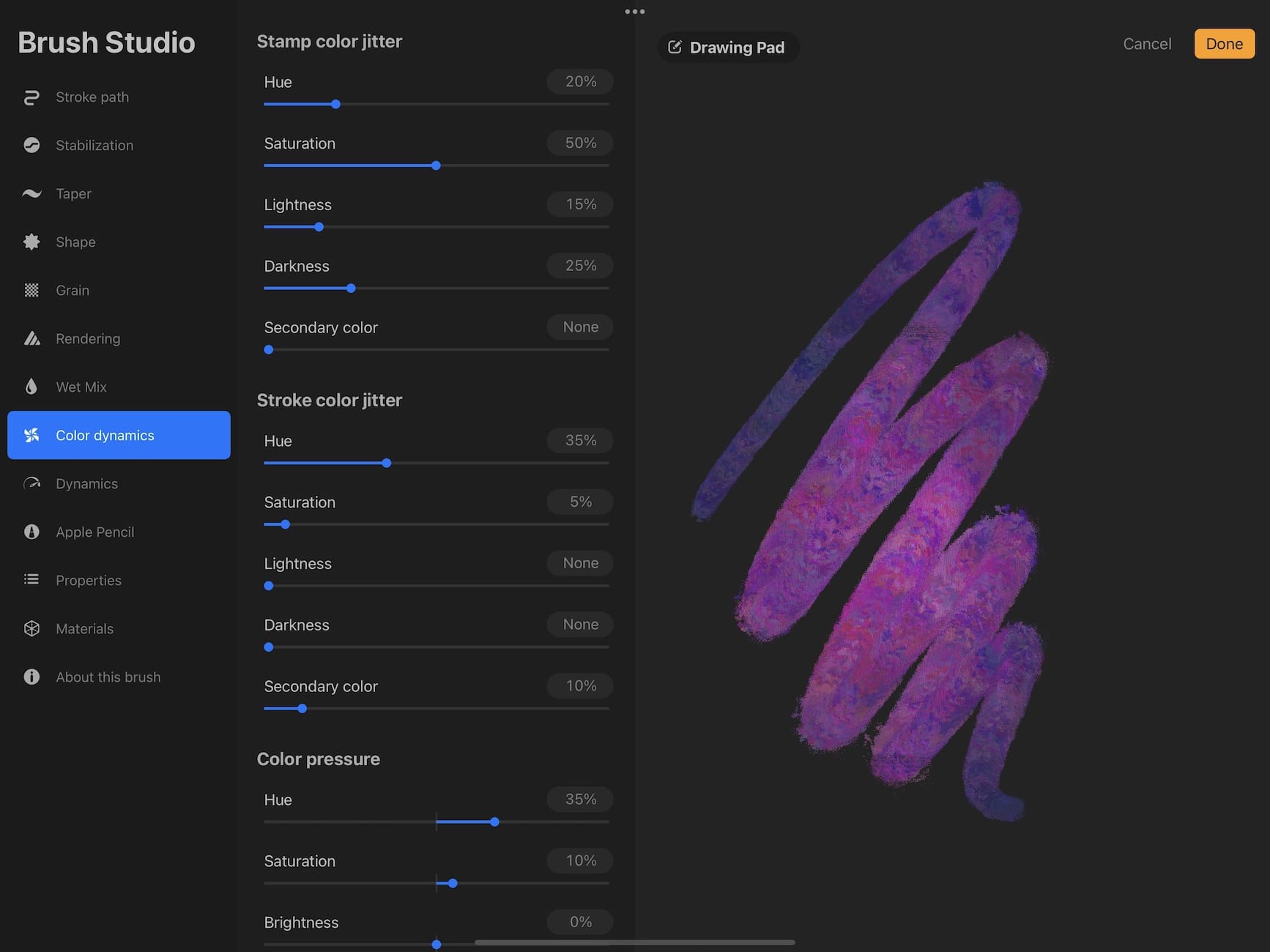Edit stroke jitter Saturation value 5%
Viewport: 1270px width, 952px height.
click(x=580, y=502)
